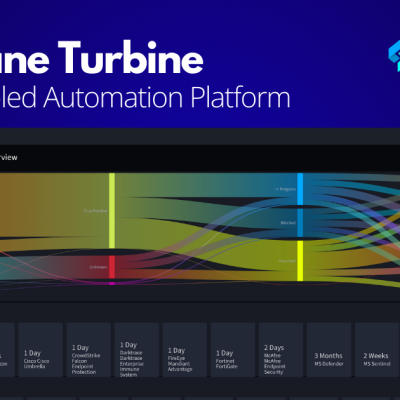
Task: Open the Fortinet FortiGate 1 Day card
Action: tap(233, 350)
